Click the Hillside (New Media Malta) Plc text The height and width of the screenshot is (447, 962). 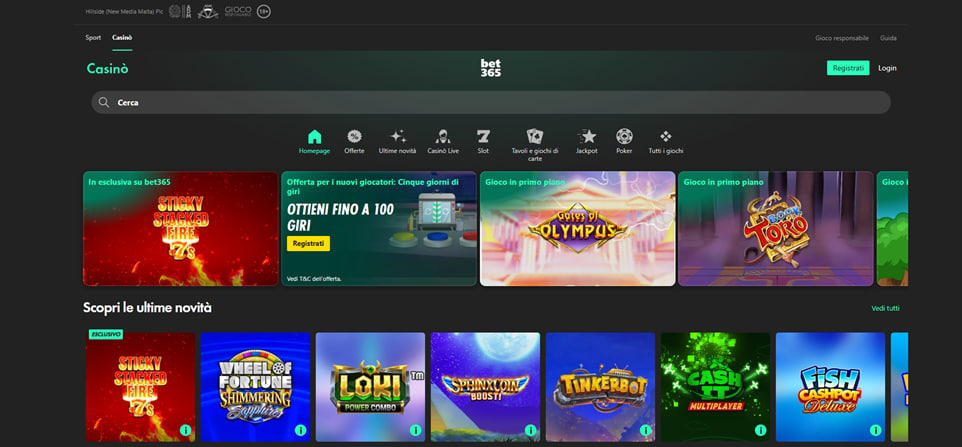(125, 11)
